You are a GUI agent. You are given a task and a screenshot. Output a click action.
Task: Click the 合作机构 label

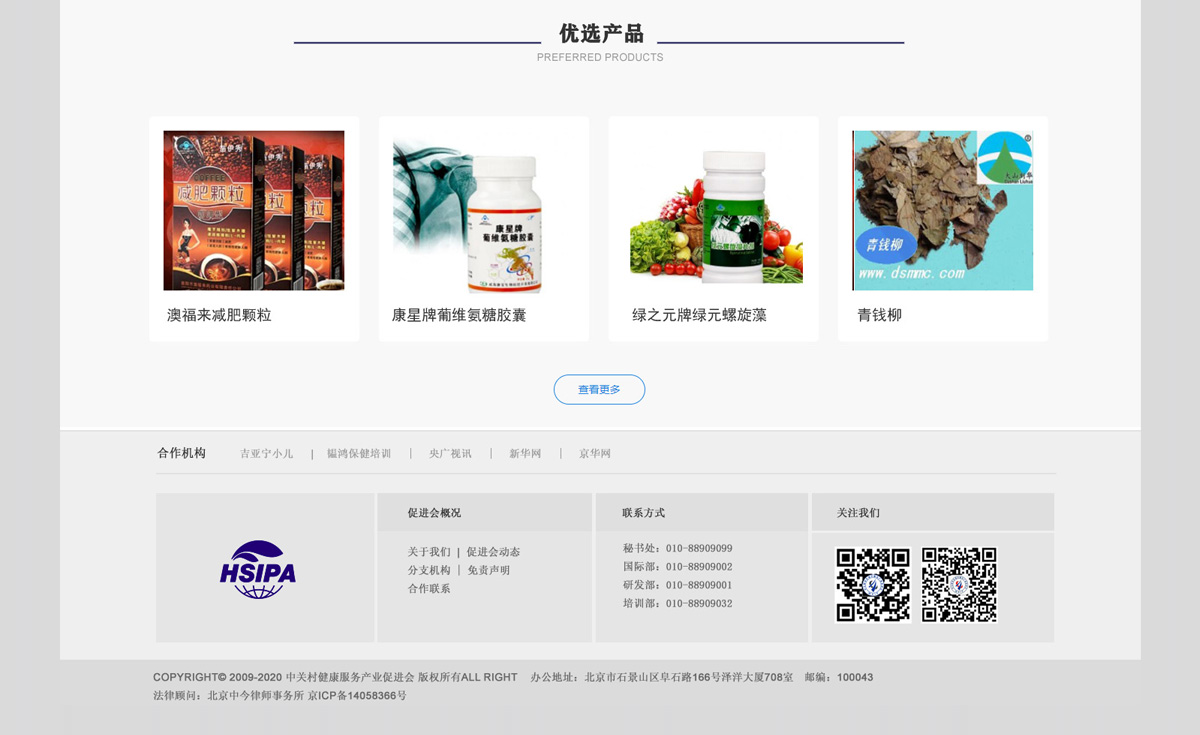pyautogui.click(x=181, y=453)
